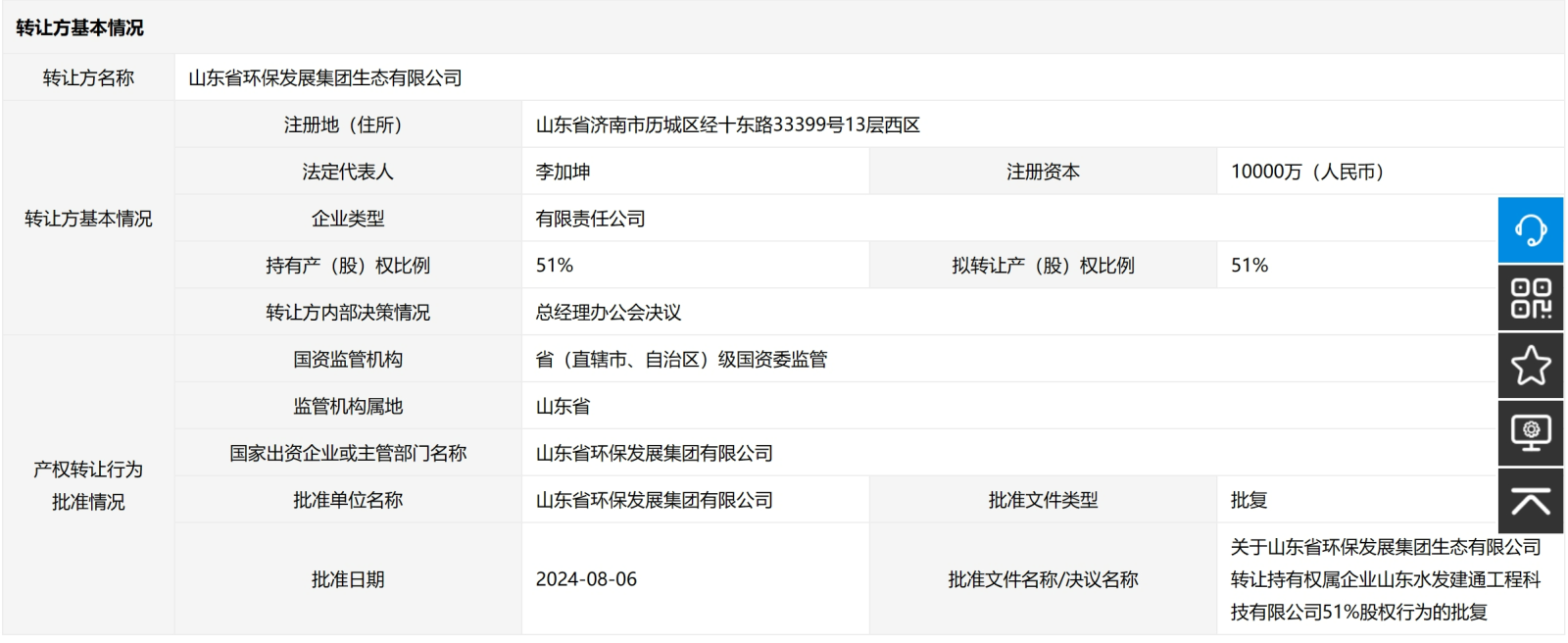Select value 总经理办公会决议
This screenshot has width=1568, height=643.
[x=609, y=313]
